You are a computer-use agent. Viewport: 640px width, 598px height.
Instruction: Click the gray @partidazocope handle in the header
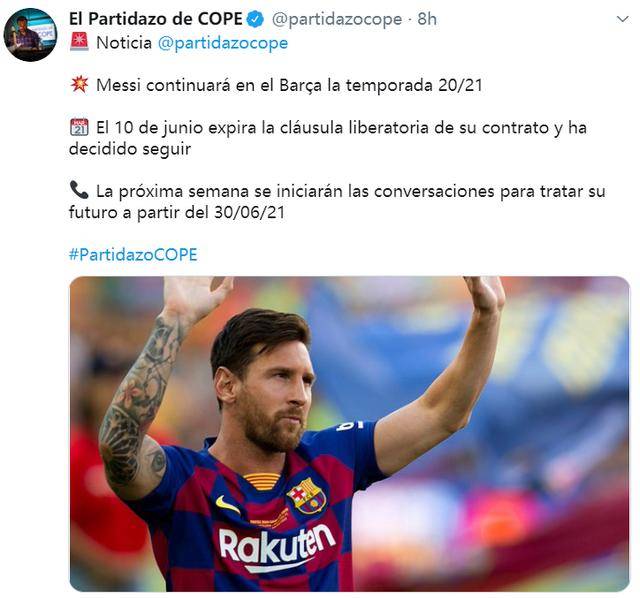click(x=336, y=19)
